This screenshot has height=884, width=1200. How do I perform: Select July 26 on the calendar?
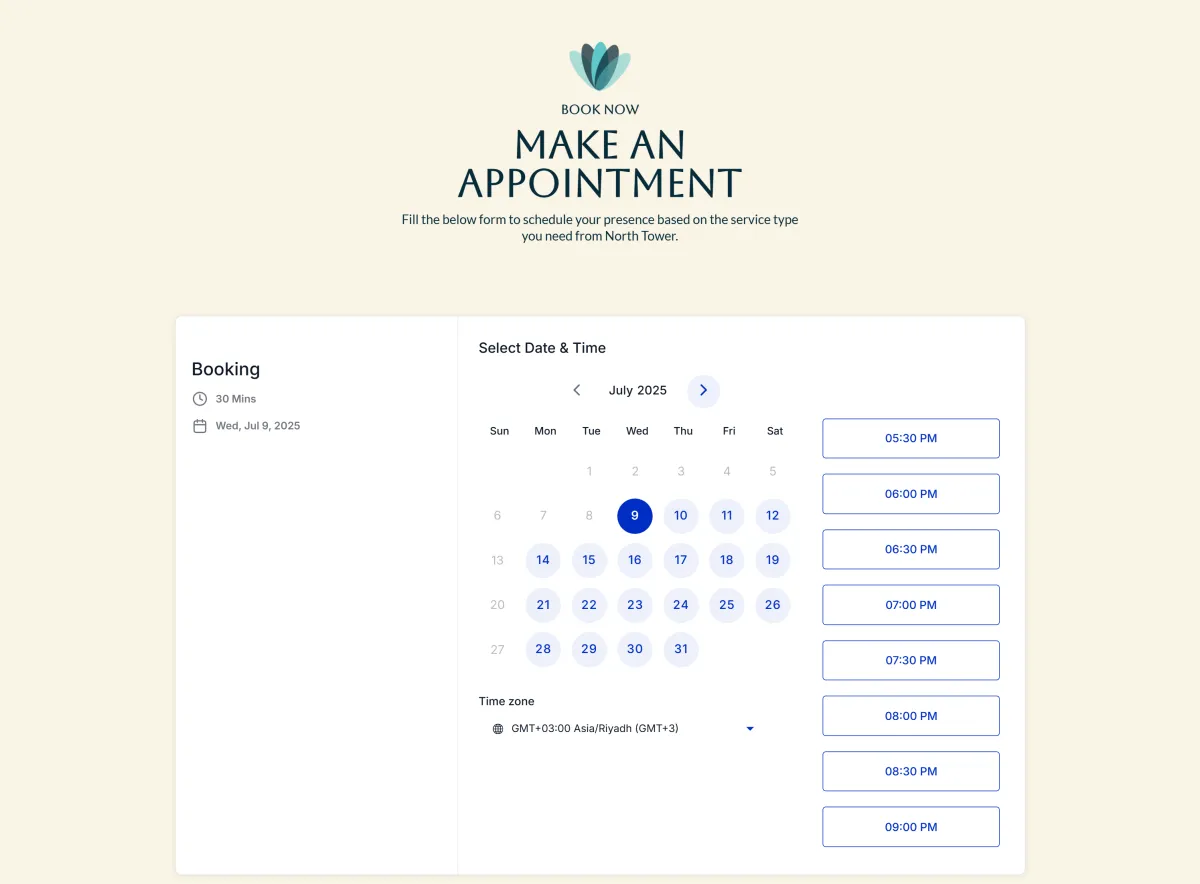point(773,605)
